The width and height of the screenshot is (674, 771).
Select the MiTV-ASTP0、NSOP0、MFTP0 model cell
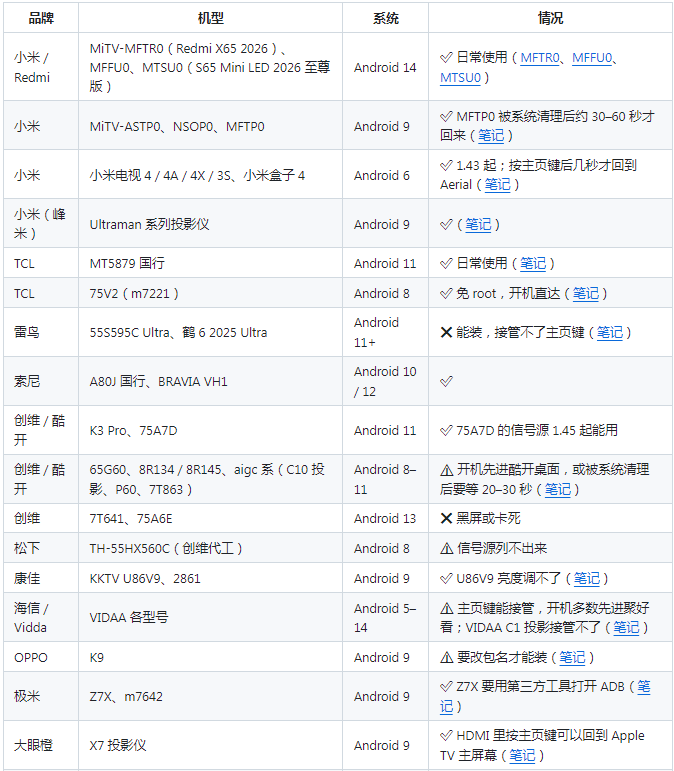210,125
